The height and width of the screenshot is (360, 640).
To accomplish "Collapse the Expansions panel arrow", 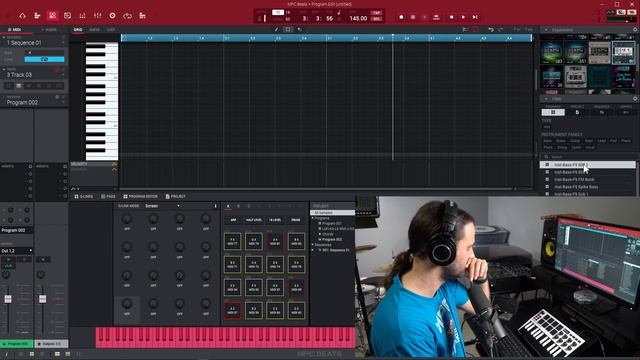I will click(546, 30).
